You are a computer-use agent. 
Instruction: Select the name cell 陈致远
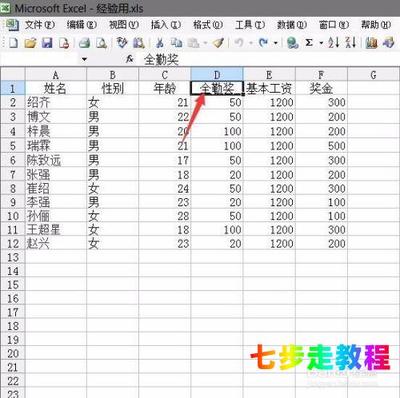56,161
